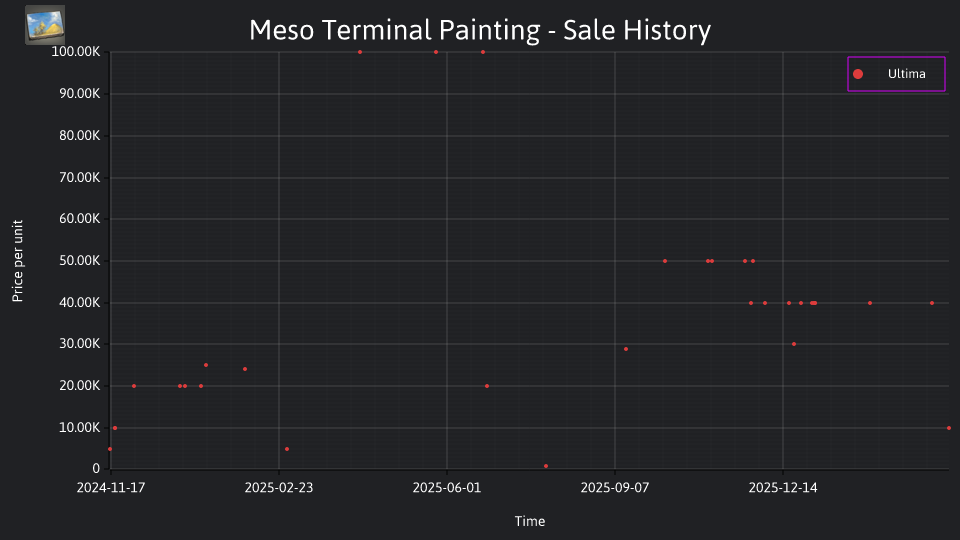The image size is (960, 540).
Task: Click the 28K data point after 2025-09-07
Action: point(626,349)
